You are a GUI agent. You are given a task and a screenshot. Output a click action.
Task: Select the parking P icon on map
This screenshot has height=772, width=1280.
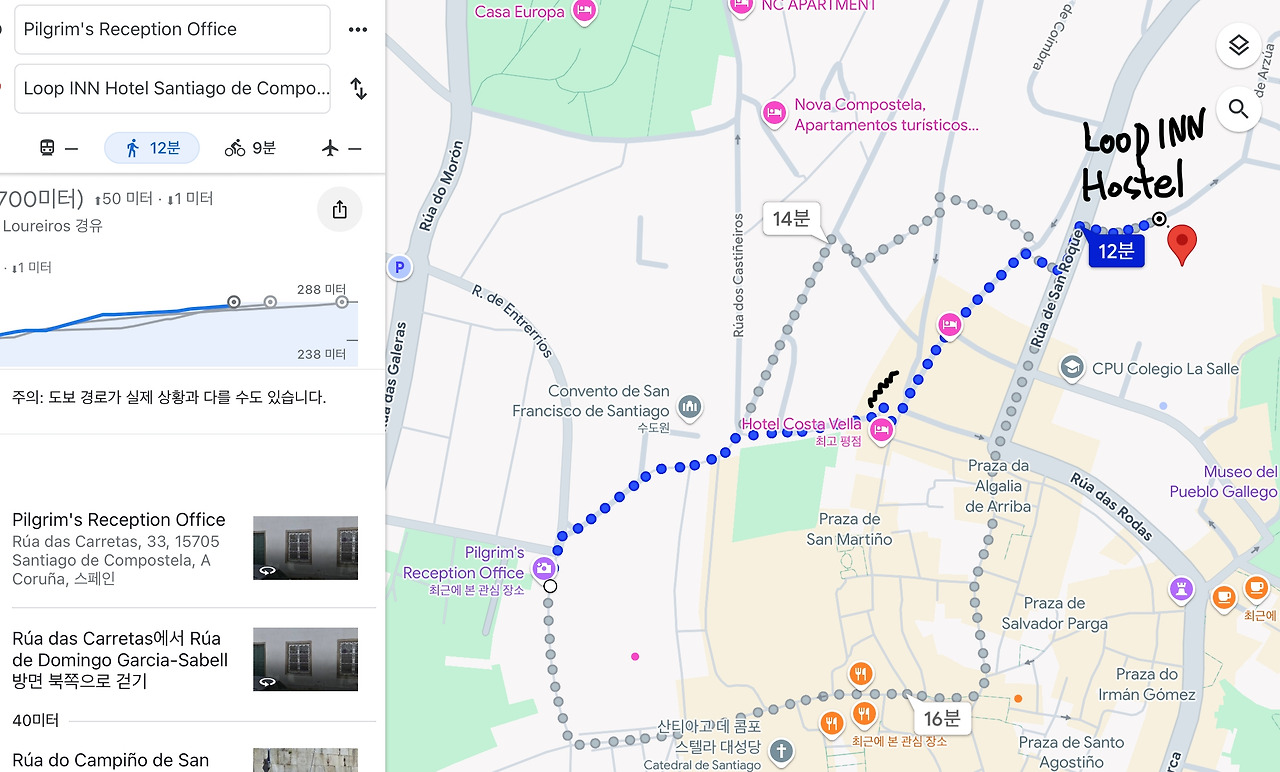[399, 267]
